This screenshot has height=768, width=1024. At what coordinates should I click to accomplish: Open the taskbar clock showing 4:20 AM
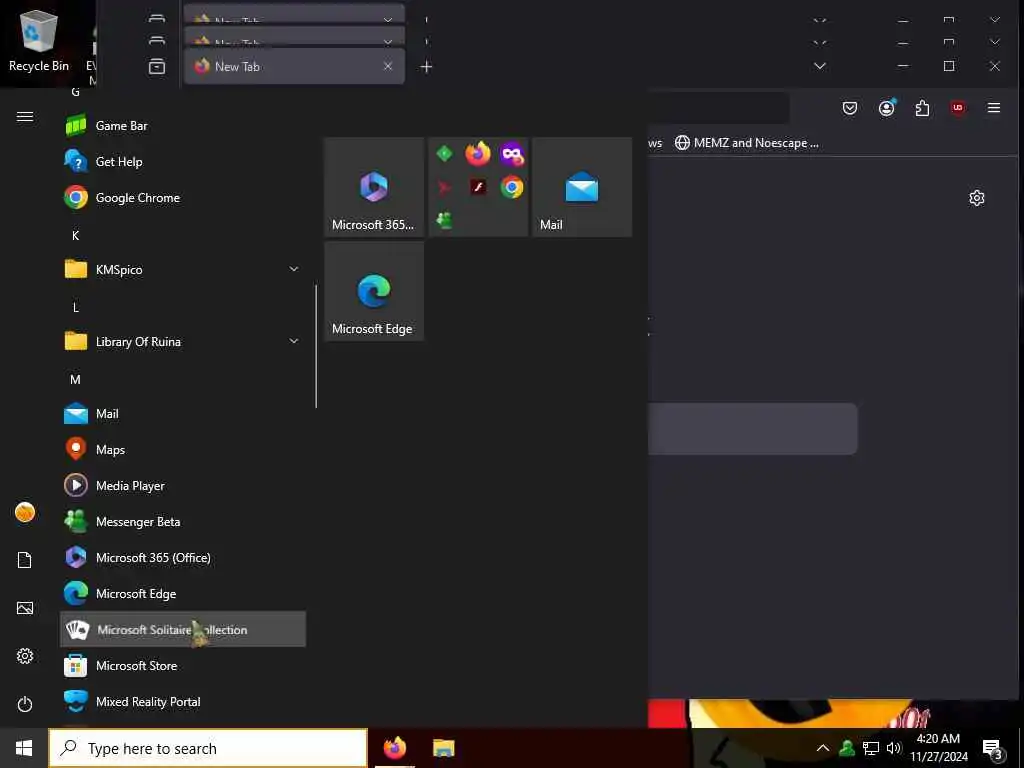click(938, 748)
